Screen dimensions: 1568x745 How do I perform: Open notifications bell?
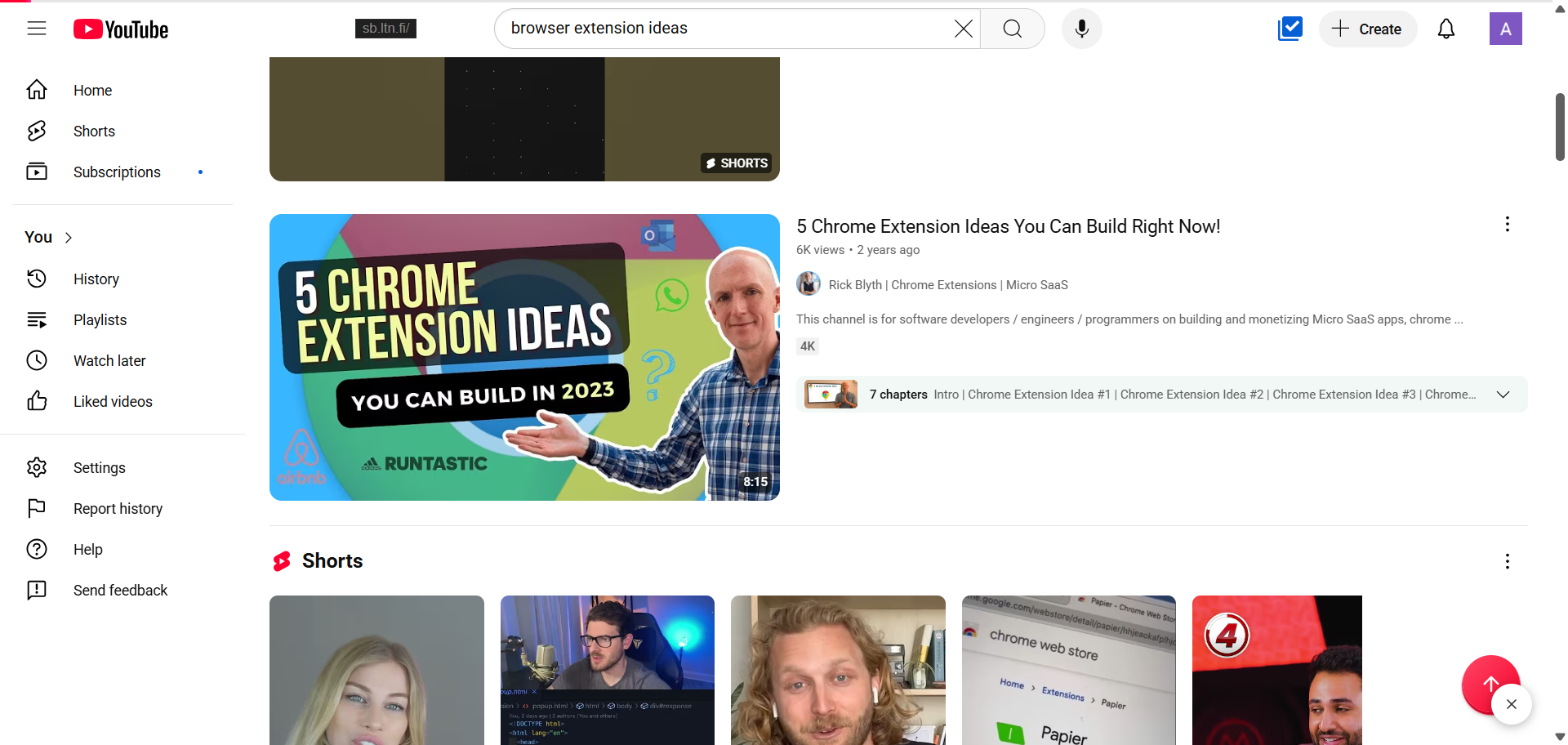tap(1446, 29)
